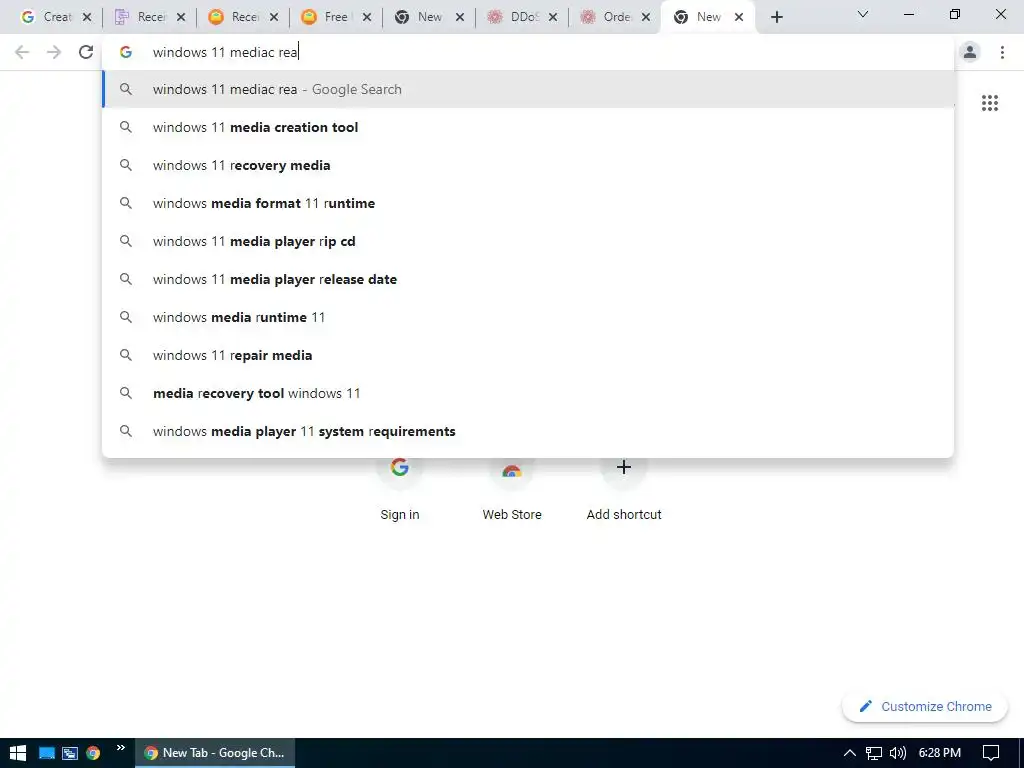Pick 'windows media format 11 runtime' suggestion

coord(528,203)
